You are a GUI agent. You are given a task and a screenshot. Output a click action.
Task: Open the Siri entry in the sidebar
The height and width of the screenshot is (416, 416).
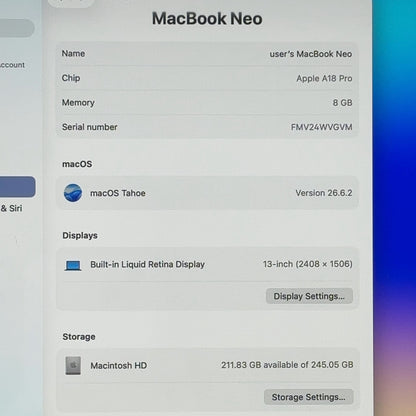point(11,208)
